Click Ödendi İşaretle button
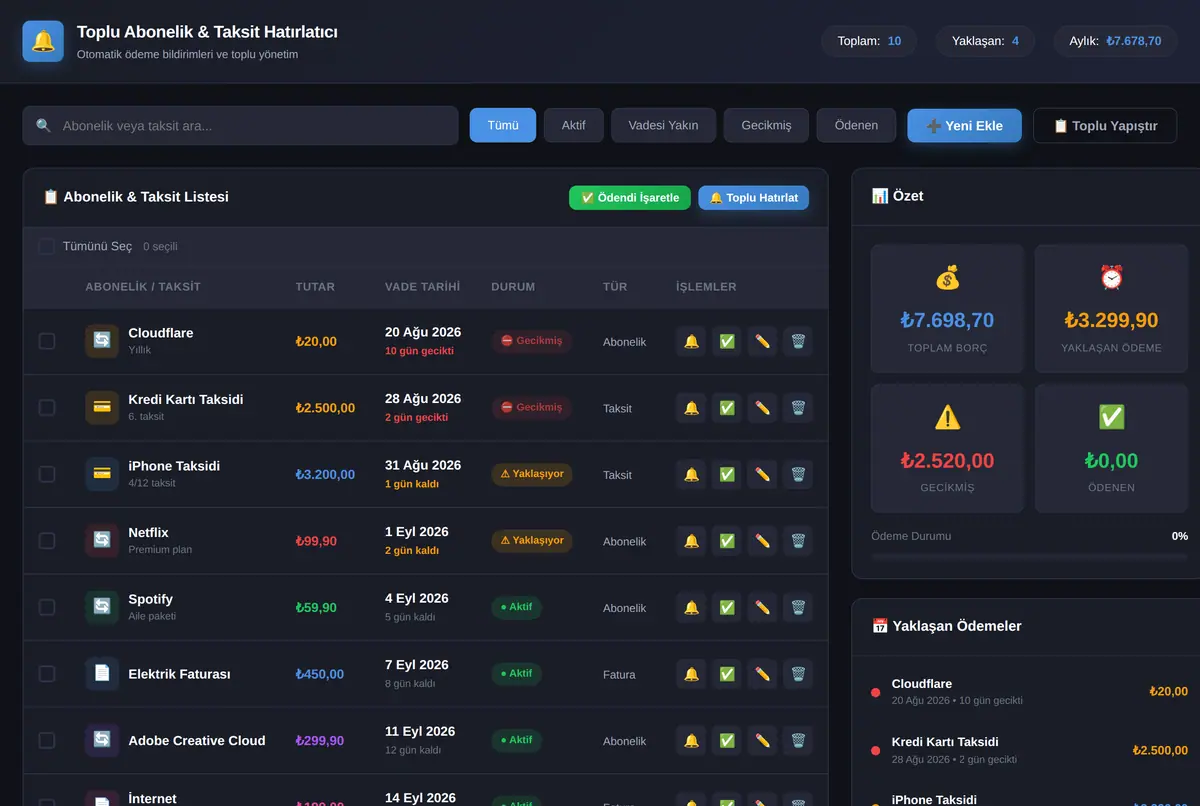Screen dimensions: 1200x806 coord(630,198)
